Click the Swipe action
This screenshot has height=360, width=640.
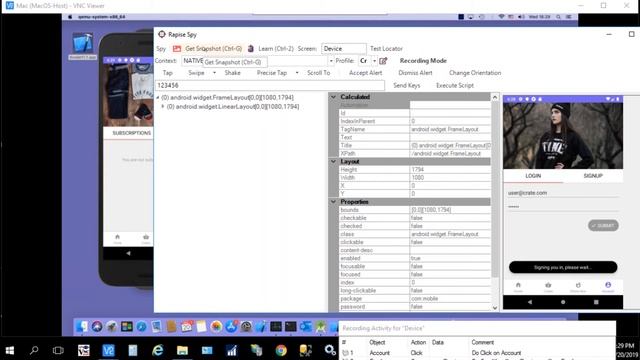click(x=196, y=73)
